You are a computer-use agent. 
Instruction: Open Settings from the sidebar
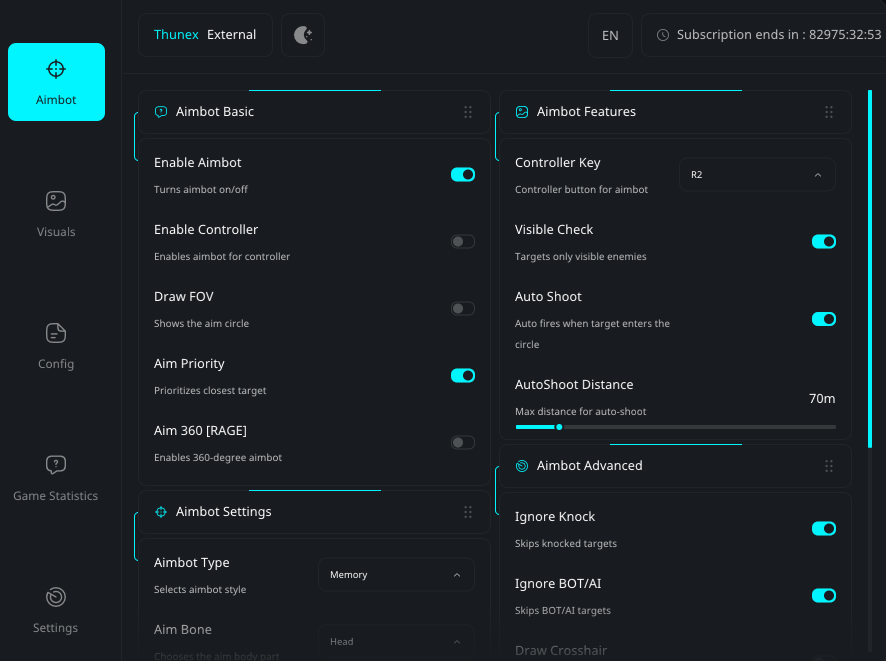(56, 609)
